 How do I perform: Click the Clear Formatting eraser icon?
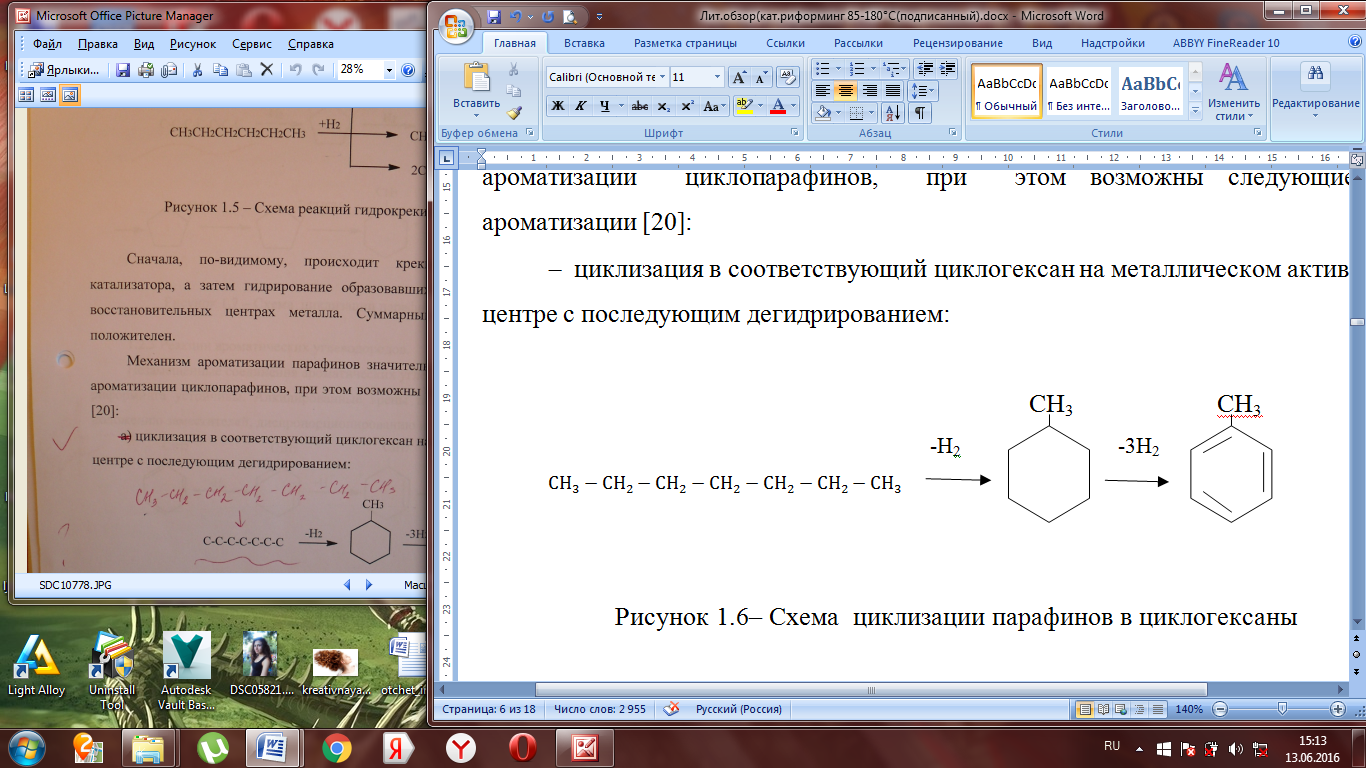click(788, 77)
